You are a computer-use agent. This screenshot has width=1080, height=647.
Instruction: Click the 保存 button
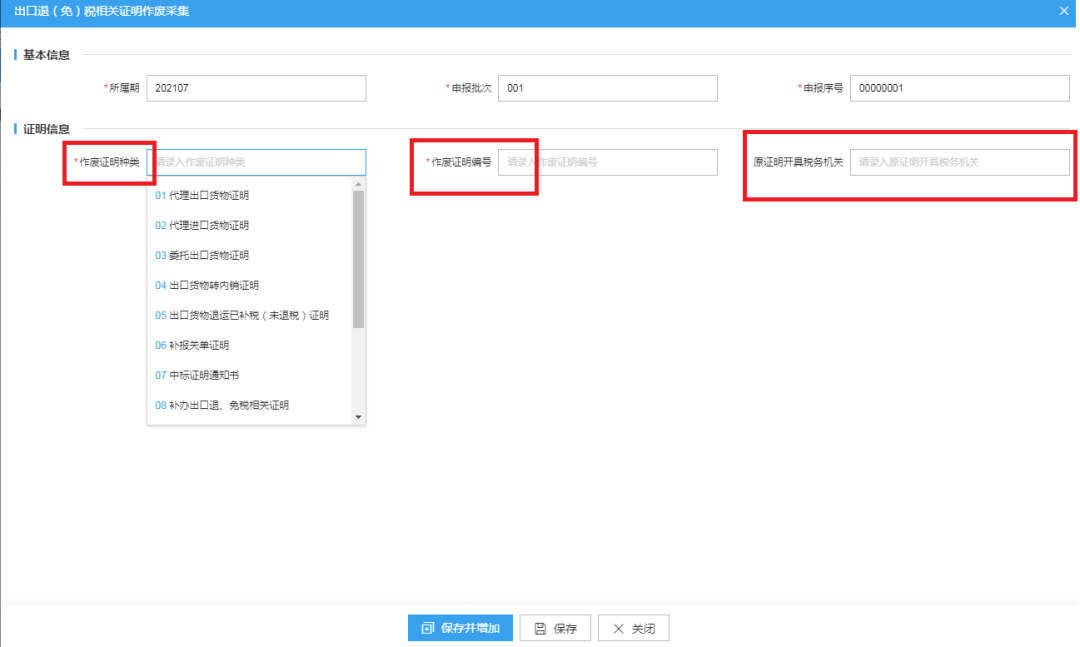coord(555,628)
